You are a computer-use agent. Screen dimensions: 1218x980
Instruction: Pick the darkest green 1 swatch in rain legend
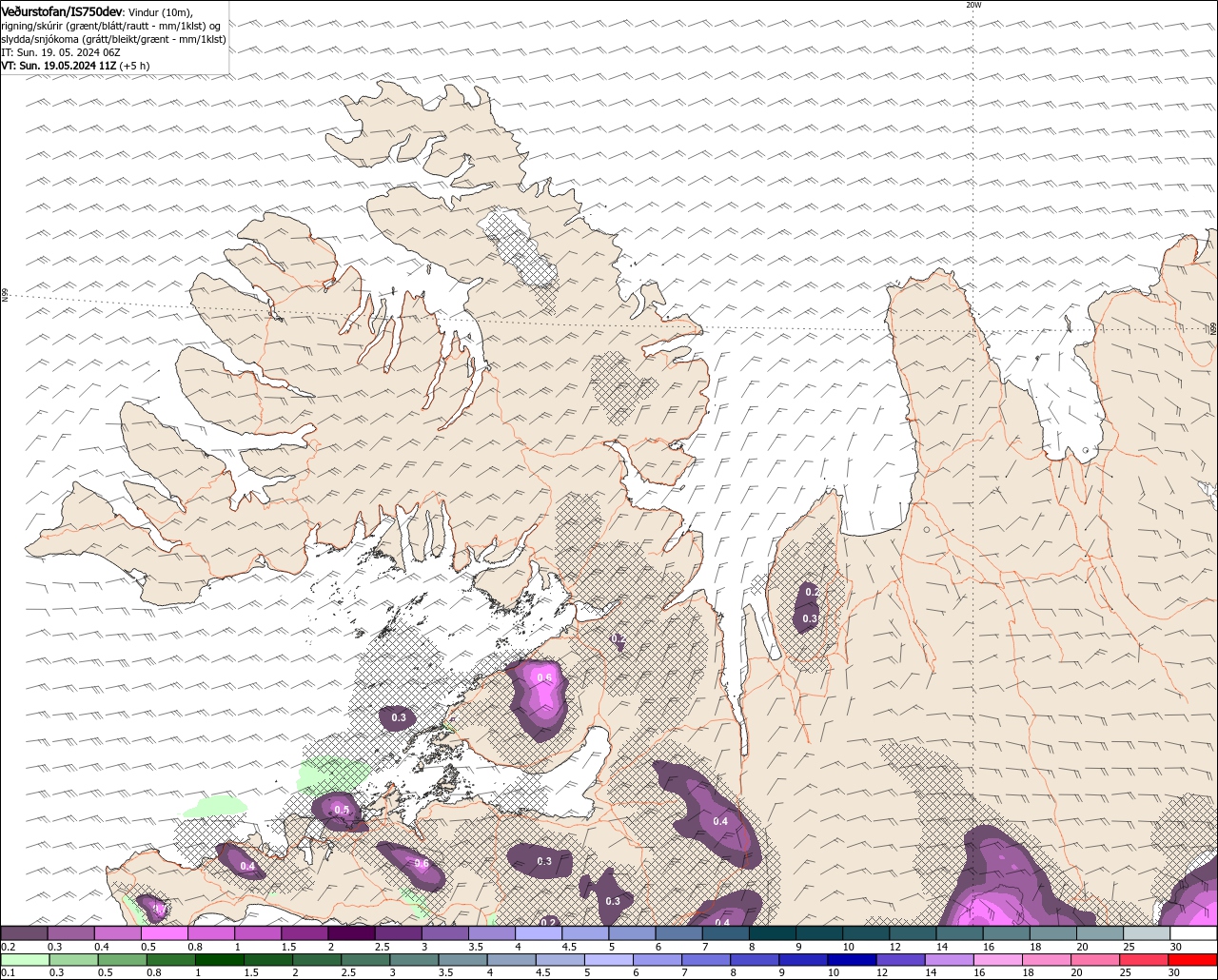click(x=220, y=959)
